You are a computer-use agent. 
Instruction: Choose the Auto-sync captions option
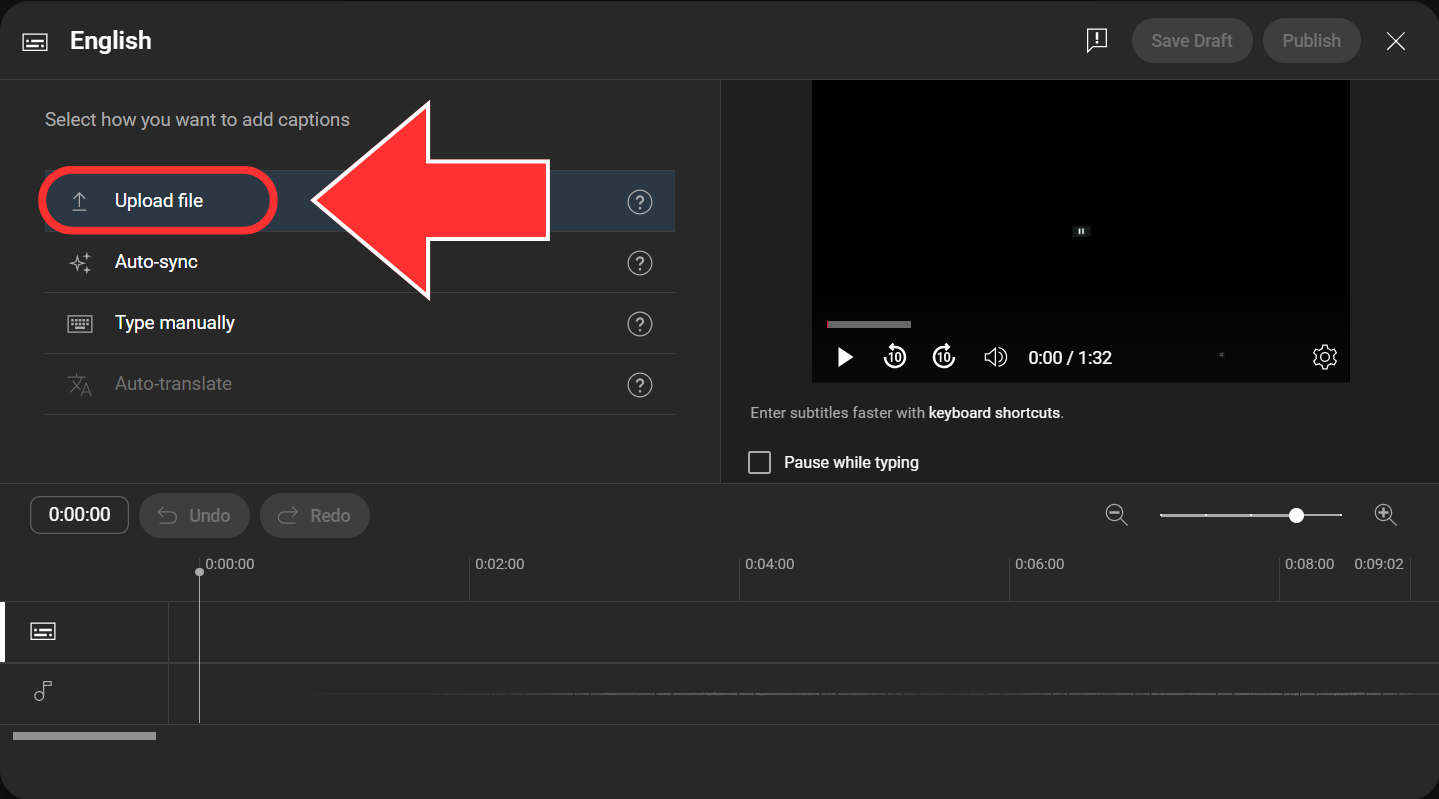pos(156,262)
